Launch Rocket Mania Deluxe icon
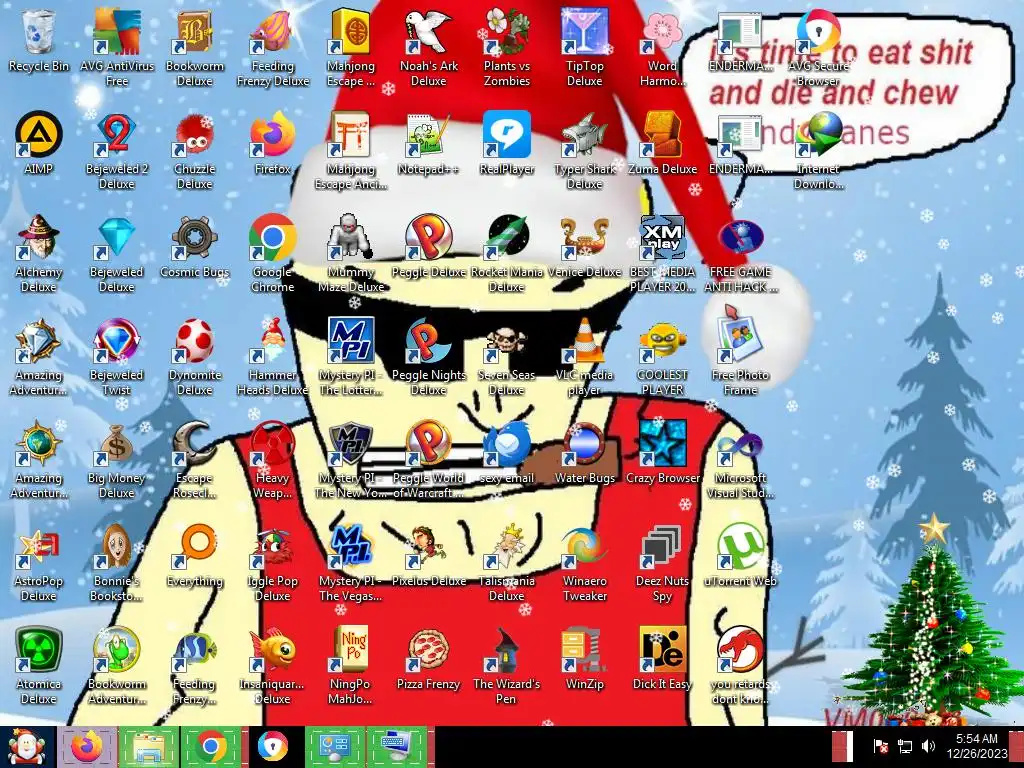The height and width of the screenshot is (768, 1024). (x=507, y=253)
